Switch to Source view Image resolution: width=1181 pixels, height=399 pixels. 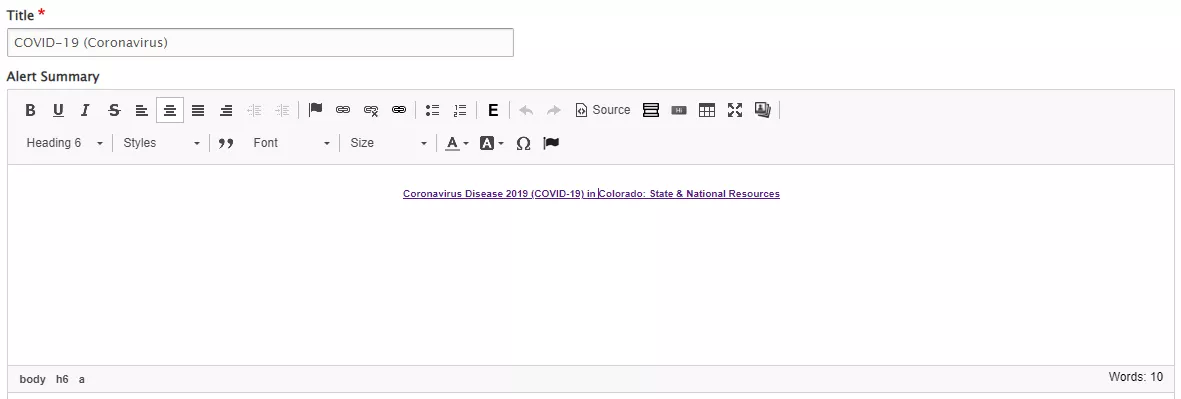coord(603,110)
